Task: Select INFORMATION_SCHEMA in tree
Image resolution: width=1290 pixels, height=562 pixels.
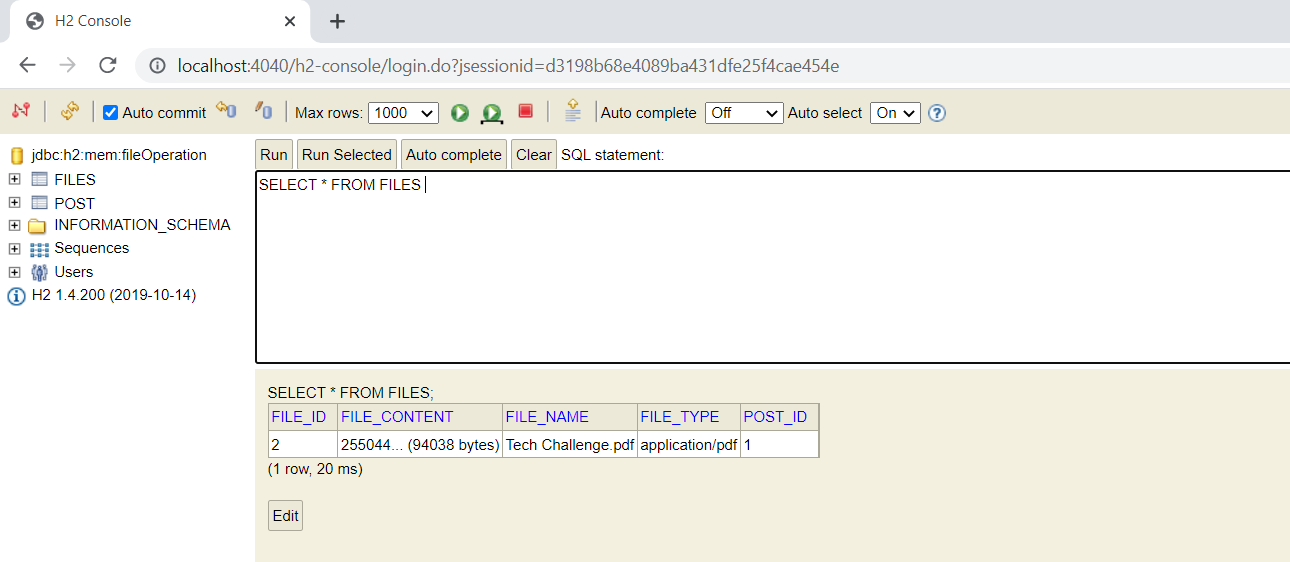Action: (x=142, y=225)
